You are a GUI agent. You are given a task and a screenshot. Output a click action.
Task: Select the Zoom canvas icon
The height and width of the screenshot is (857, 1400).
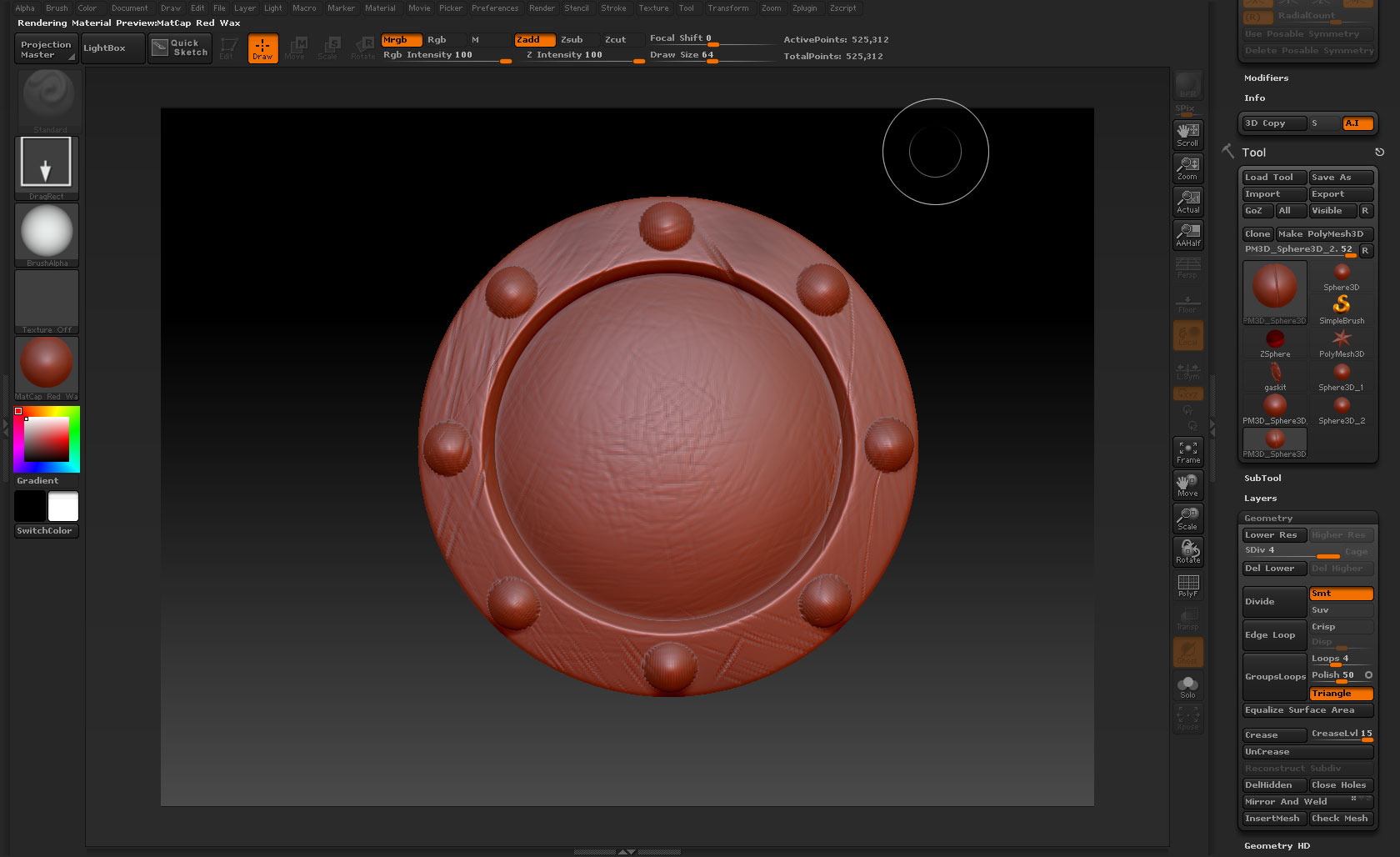tap(1187, 168)
